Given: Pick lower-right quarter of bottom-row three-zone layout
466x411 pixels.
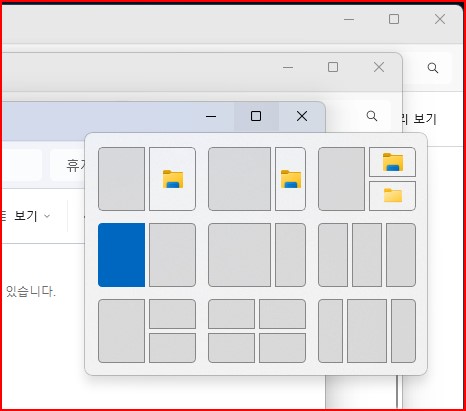Looking at the screenshot, I should coord(172,348).
